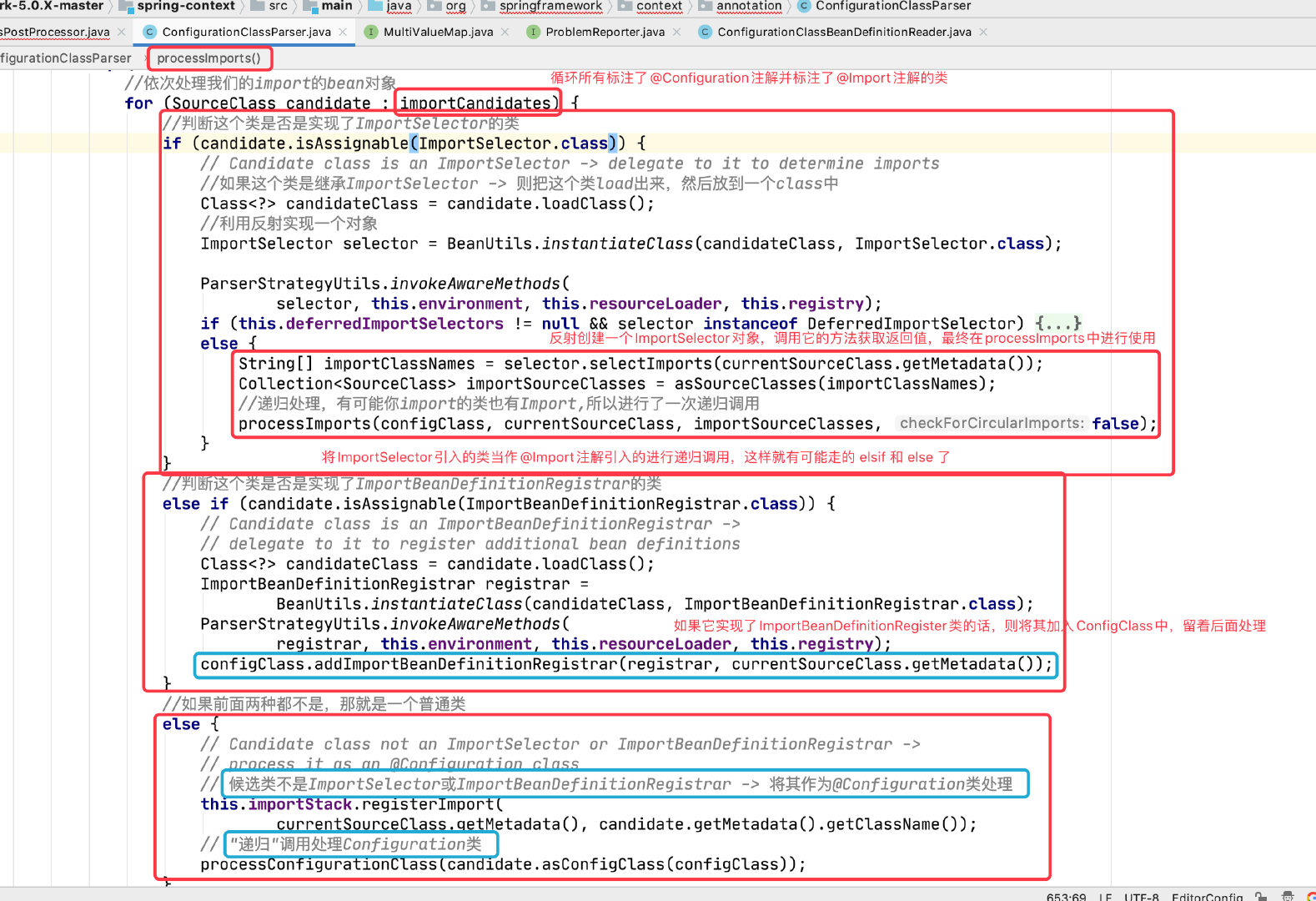Close the sPostProcessor.java tab
The height and width of the screenshot is (901, 1316).
pos(121,32)
